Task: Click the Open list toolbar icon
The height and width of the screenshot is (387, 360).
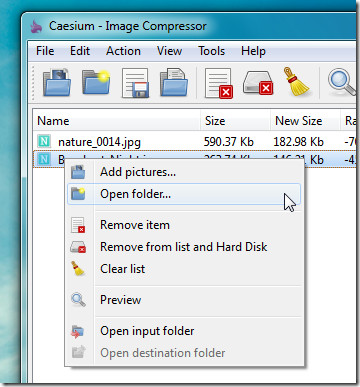Action: coord(174,83)
